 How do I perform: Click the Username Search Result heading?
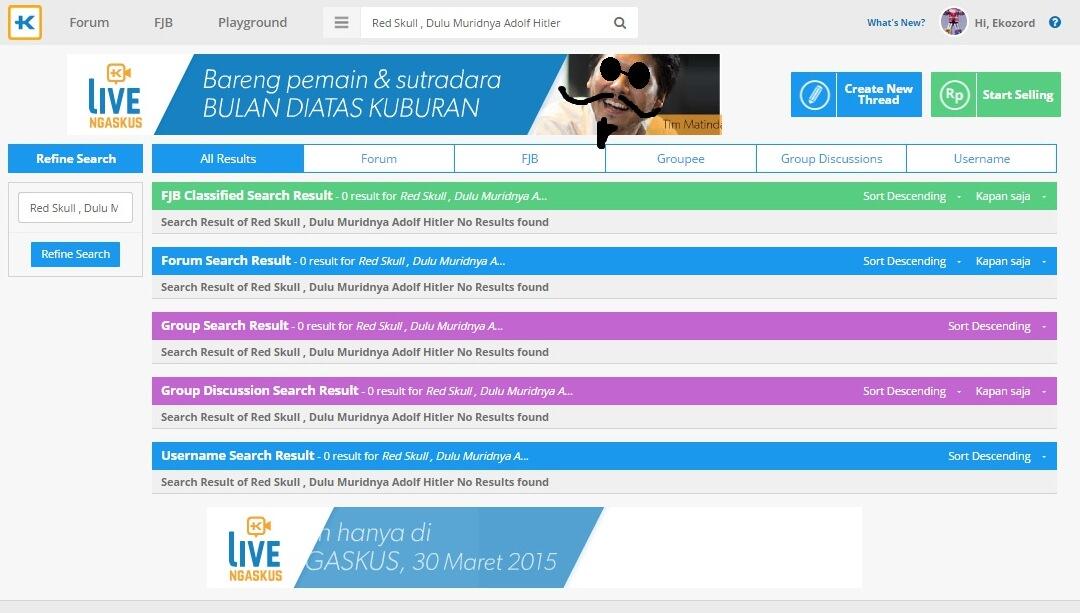point(238,455)
